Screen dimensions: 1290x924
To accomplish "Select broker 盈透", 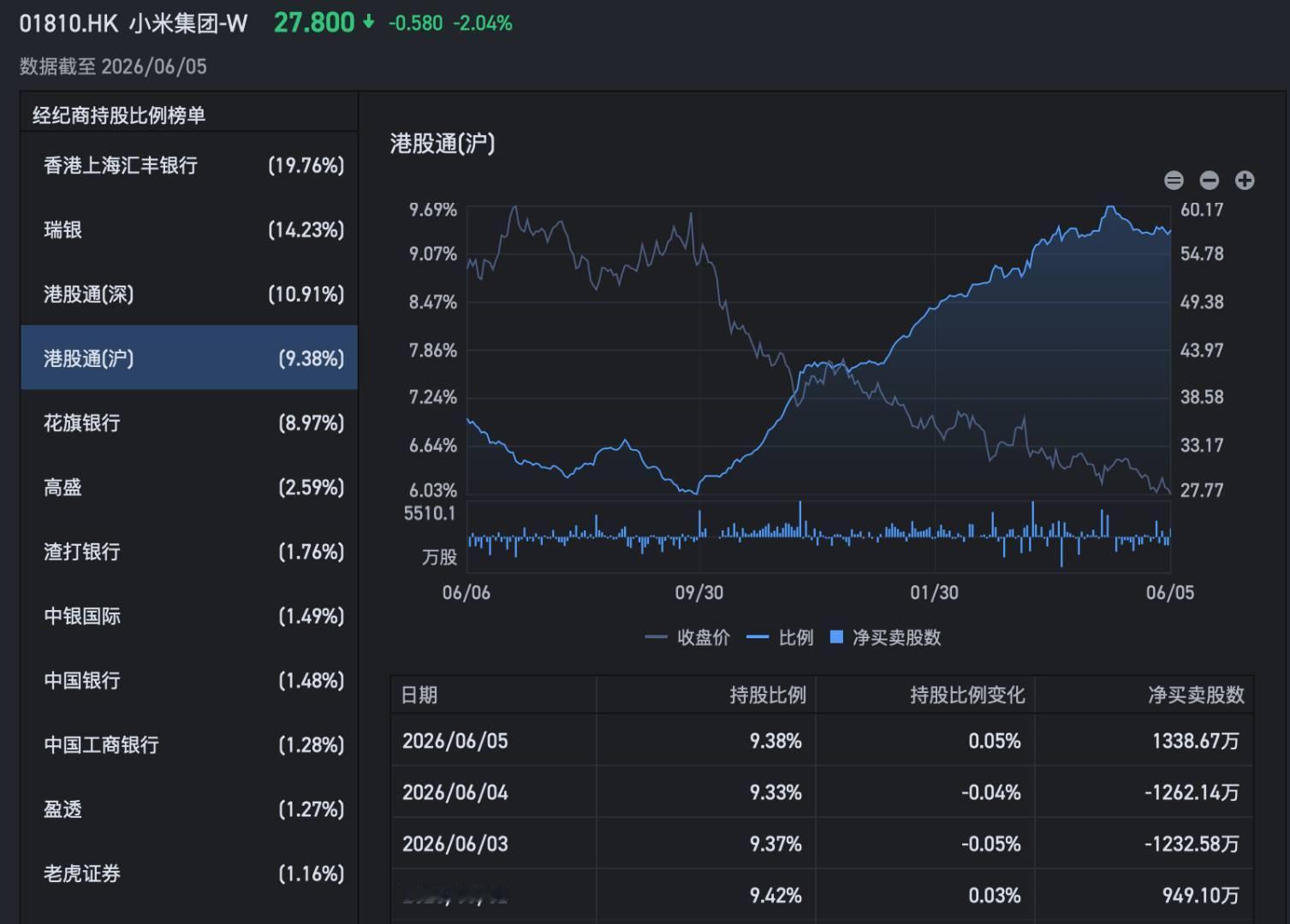I will pyautogui.click(x=189, y=808).
